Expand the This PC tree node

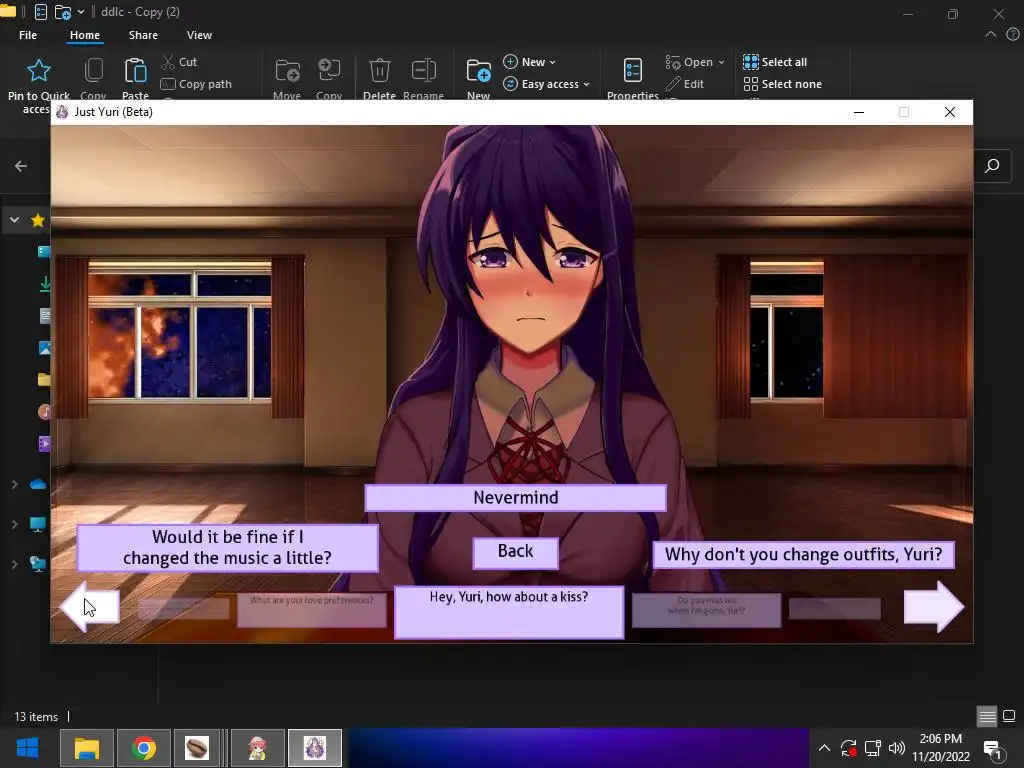pyautogui.click(x=14, y=524)
